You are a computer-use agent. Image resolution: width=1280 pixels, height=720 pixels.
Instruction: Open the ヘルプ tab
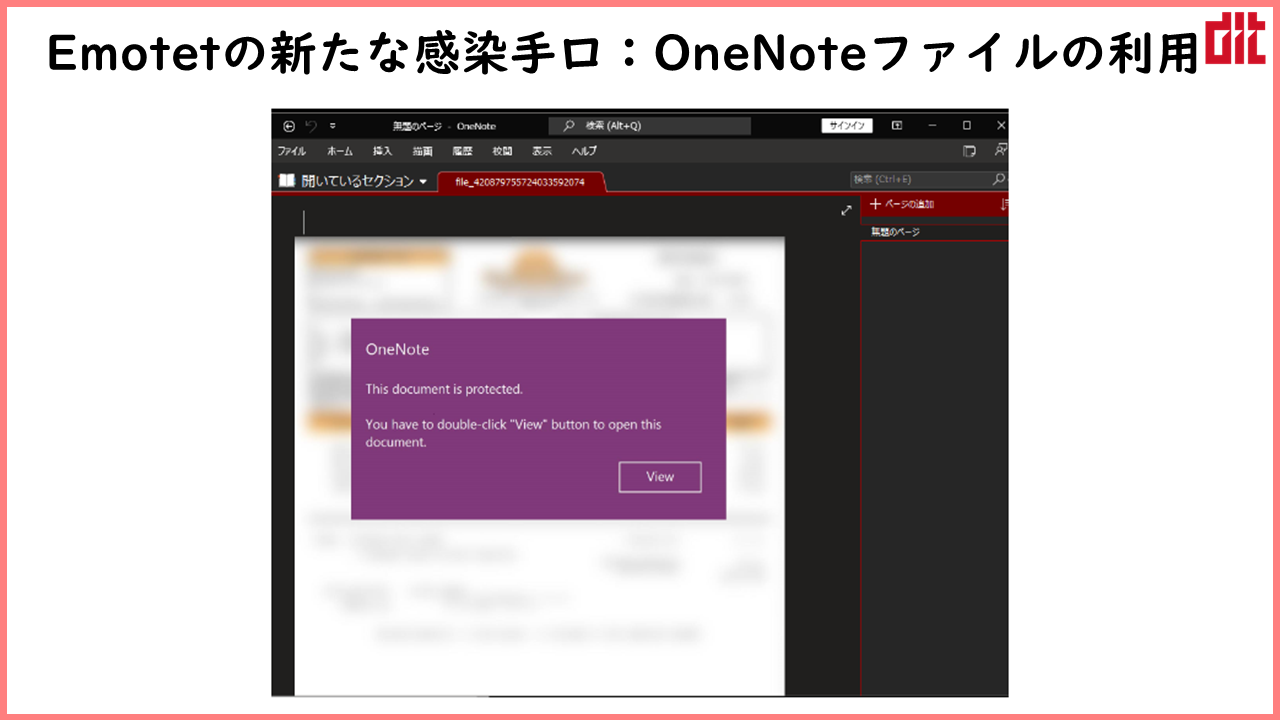584,151
